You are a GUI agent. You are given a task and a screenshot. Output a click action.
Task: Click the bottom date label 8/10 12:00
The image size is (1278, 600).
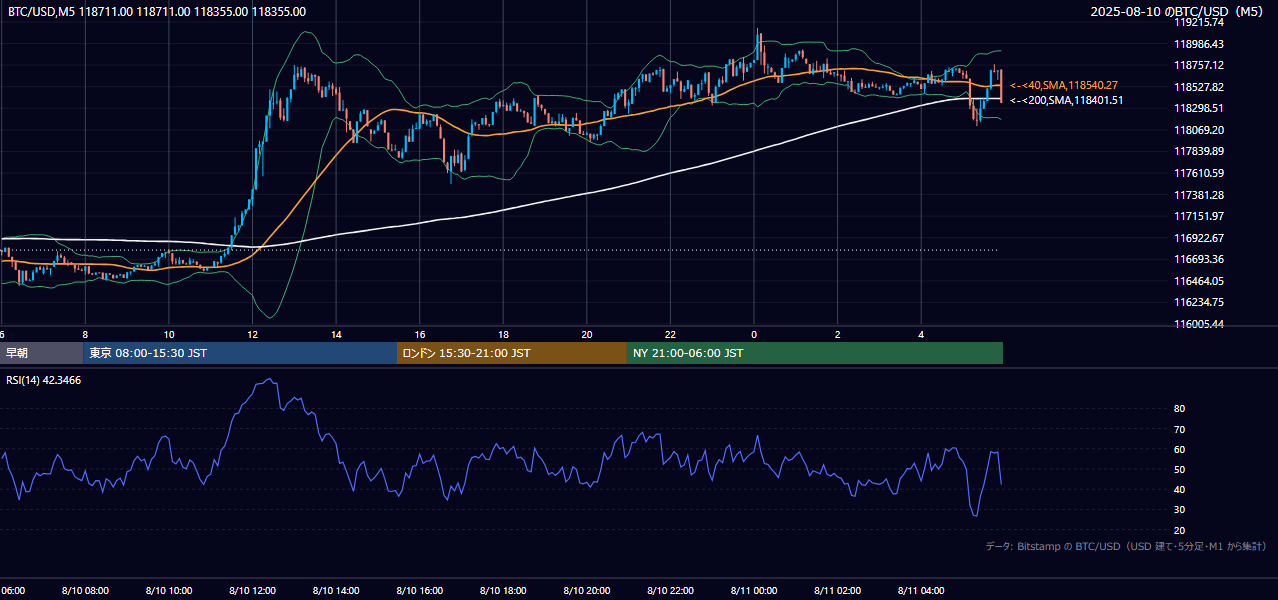point(252,591)
